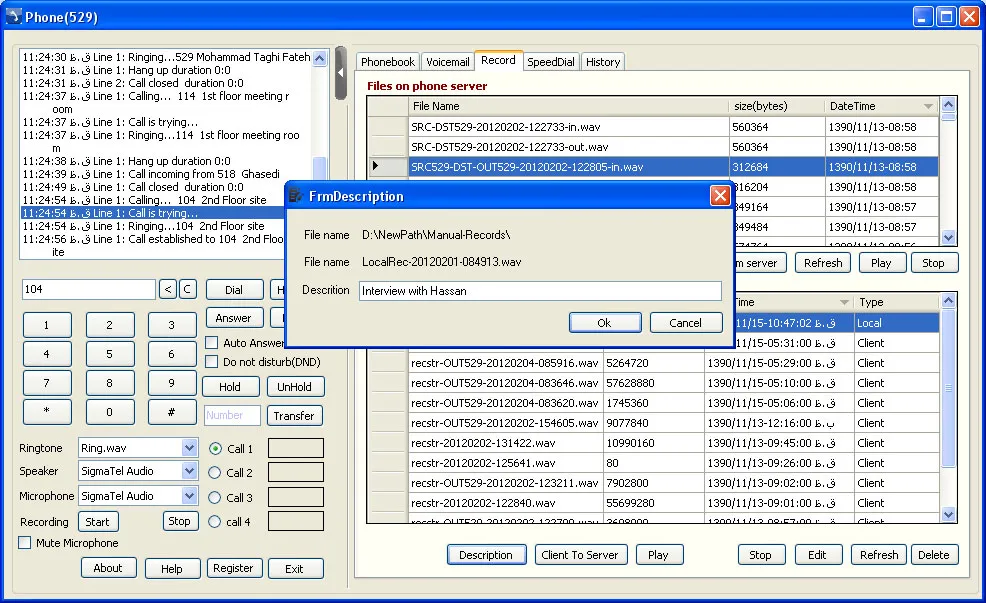
Task: Click Cancel in FrmDescription dialog
Action: (x=685, y=323)
